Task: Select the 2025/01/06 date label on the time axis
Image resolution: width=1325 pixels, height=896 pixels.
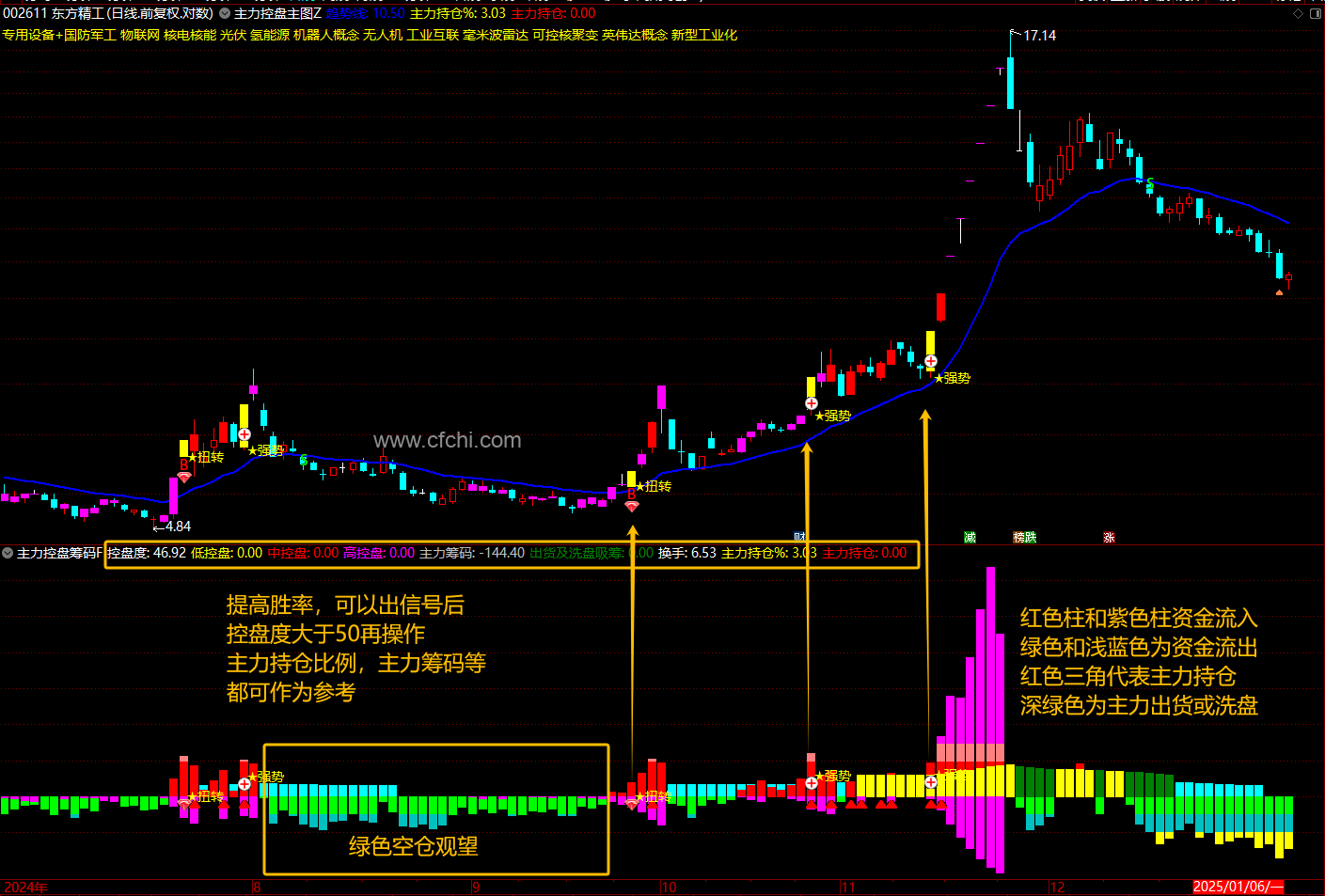Action: (x=1238, y=887)
